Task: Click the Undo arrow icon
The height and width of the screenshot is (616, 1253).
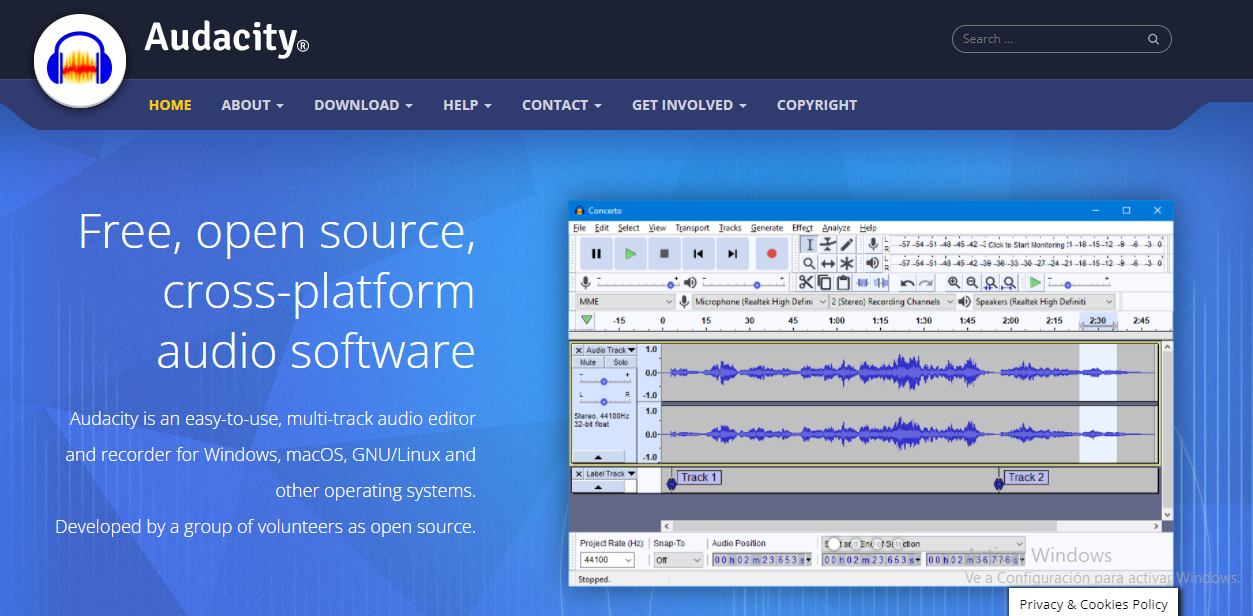Action: coord(907,283)
